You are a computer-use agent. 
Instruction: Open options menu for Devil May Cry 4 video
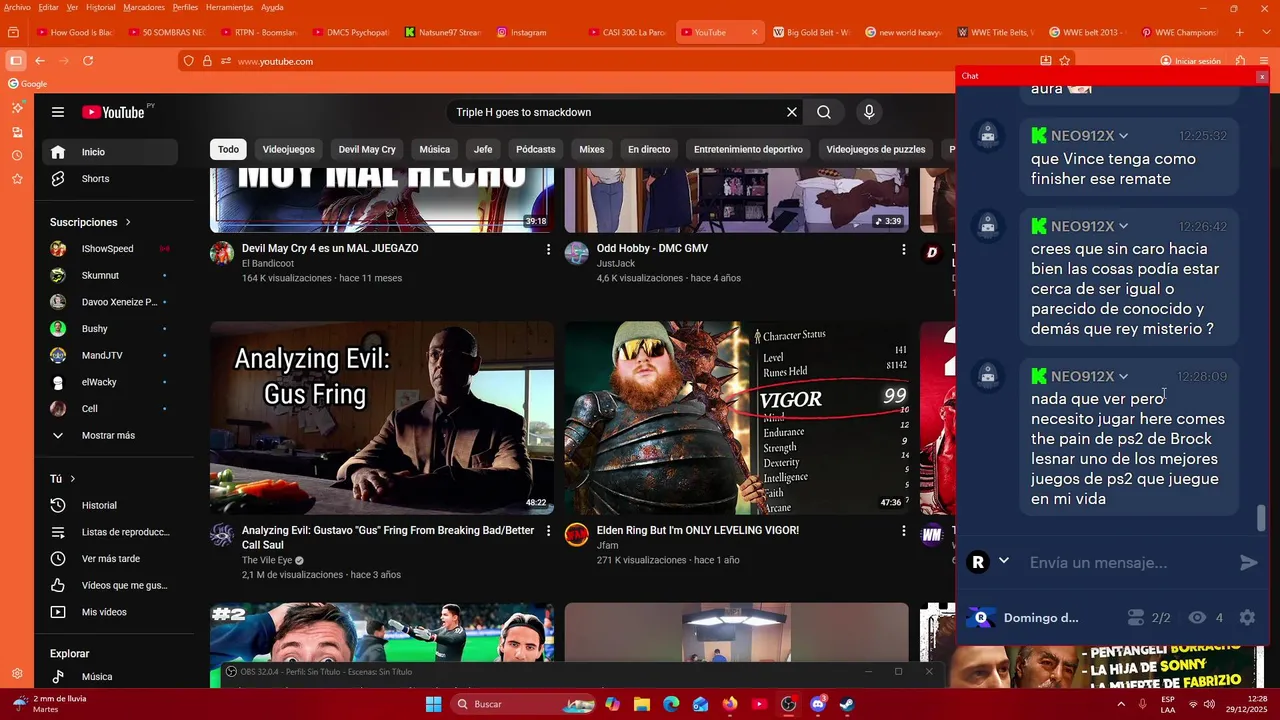click(548, 249)
